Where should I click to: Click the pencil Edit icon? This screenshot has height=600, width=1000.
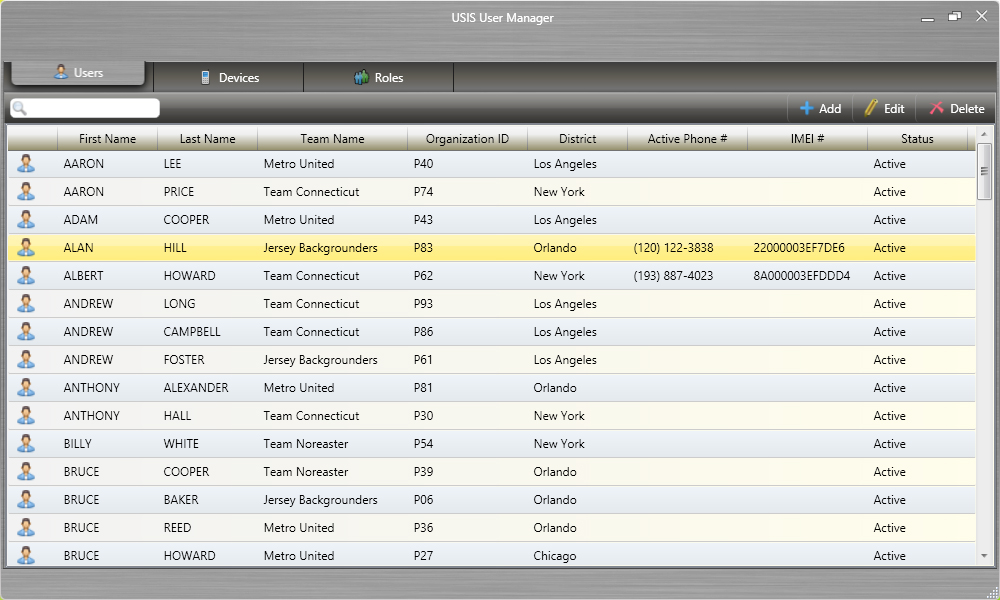tap(871, 109)
